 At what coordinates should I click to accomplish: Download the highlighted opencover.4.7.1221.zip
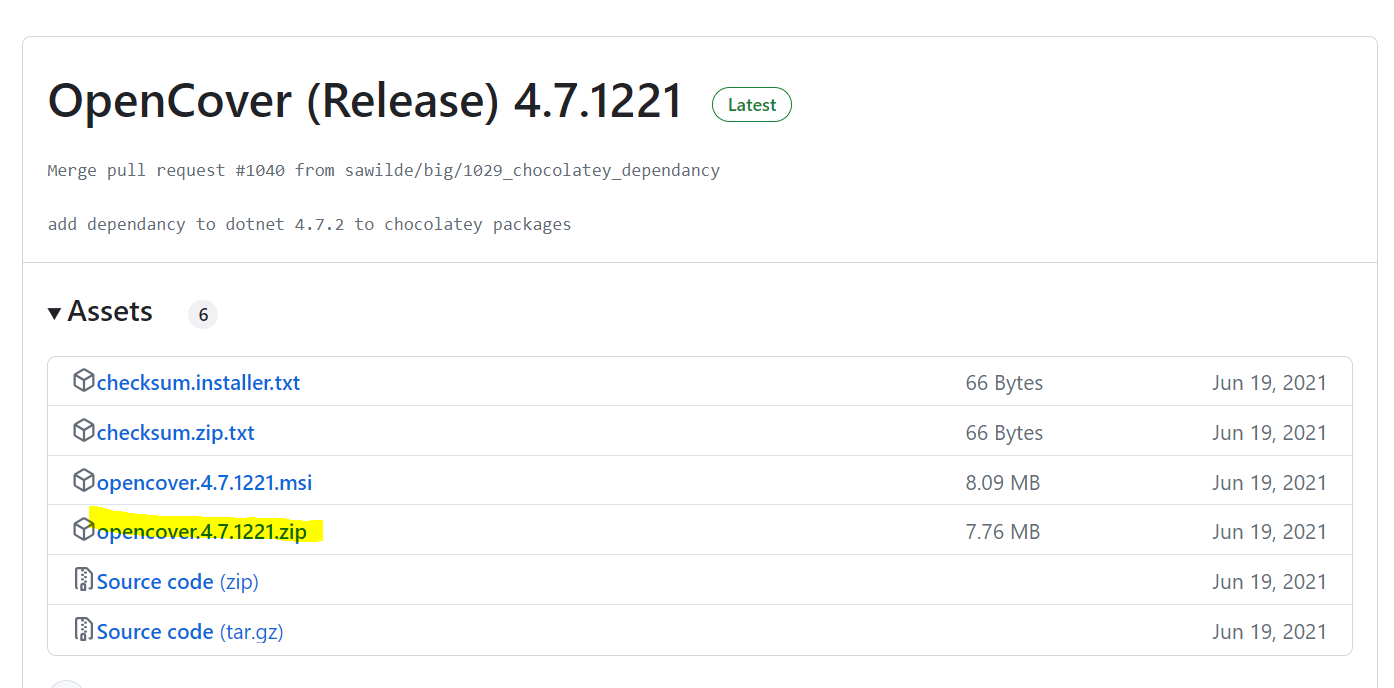pos(201,532)
